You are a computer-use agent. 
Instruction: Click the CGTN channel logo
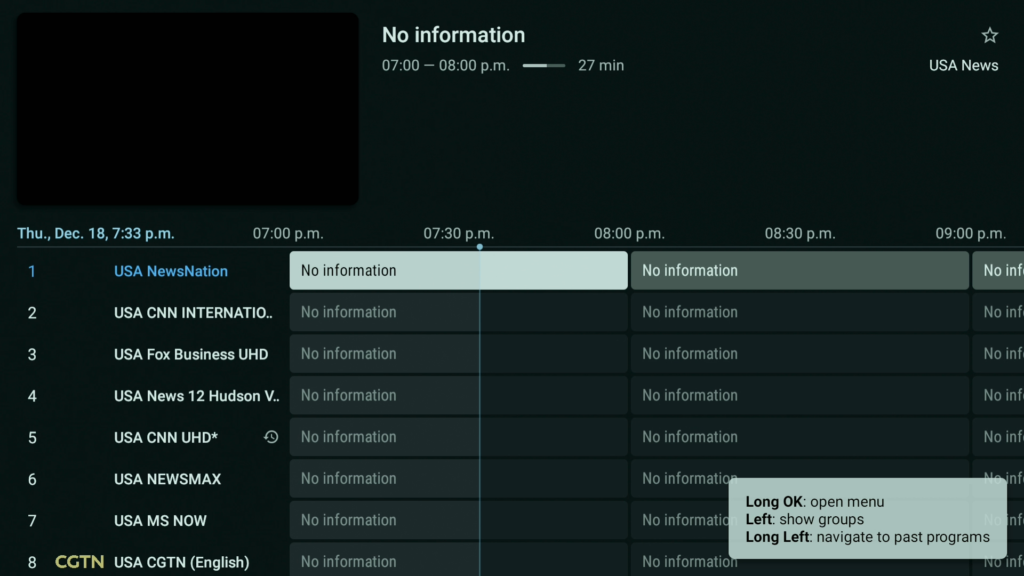coord(80,562)
